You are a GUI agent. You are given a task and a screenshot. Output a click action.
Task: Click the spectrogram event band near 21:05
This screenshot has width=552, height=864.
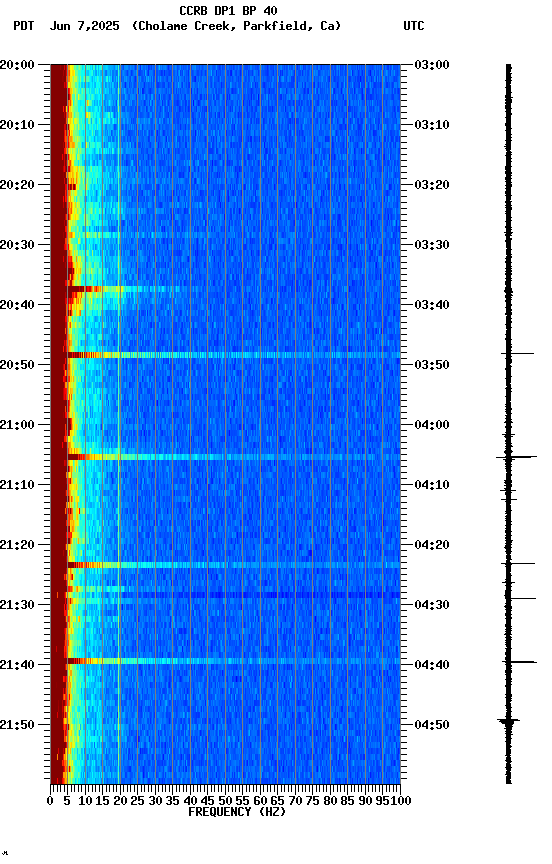(x=234, y=457)
